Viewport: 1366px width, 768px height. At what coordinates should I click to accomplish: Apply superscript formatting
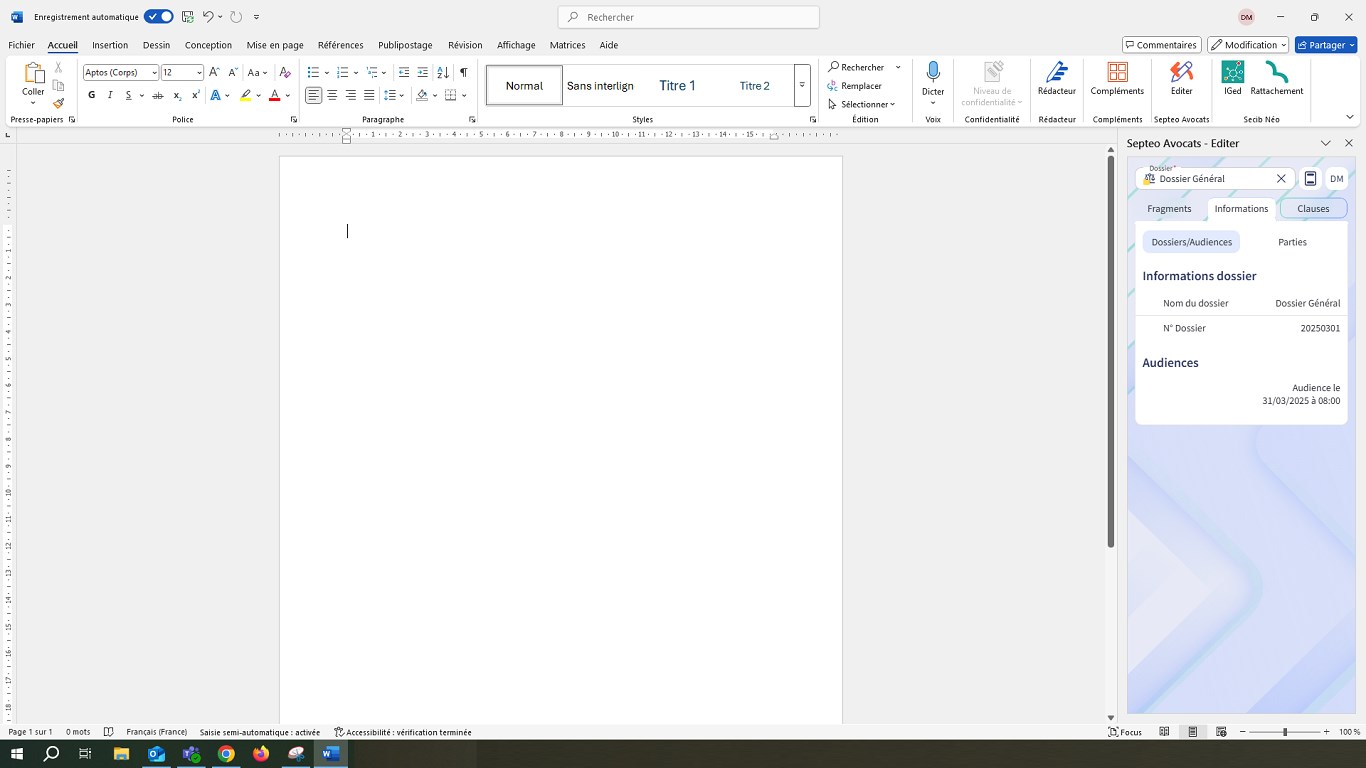[x=196, y=95]
